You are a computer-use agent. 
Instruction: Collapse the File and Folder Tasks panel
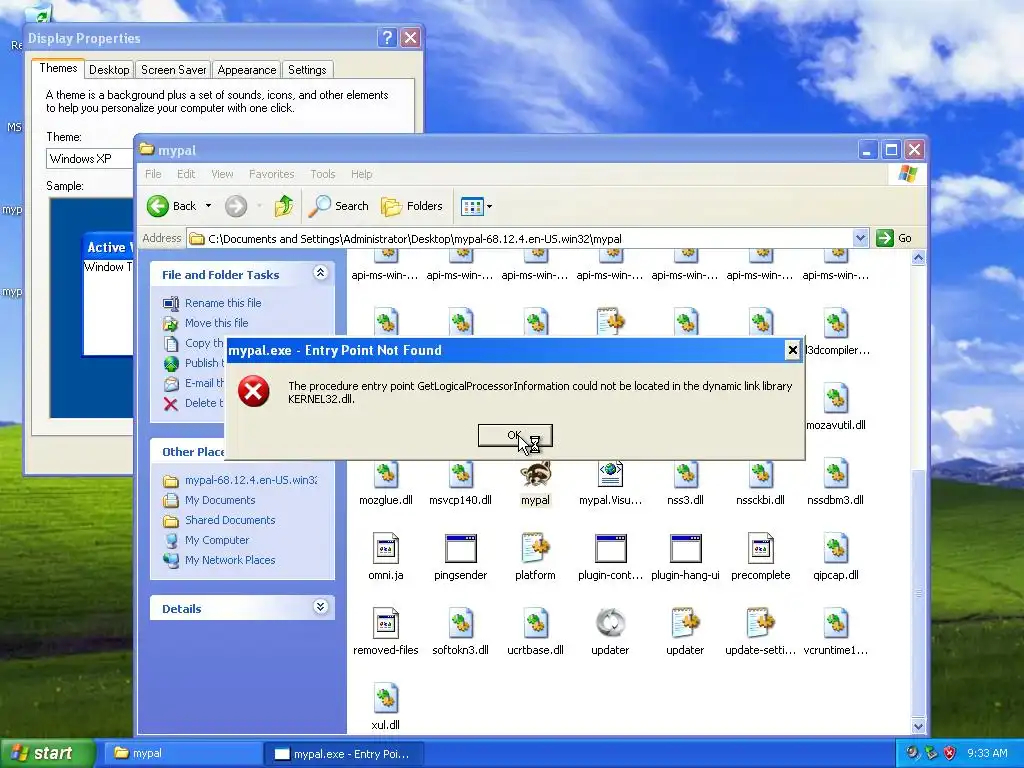[x=320, y=273]
